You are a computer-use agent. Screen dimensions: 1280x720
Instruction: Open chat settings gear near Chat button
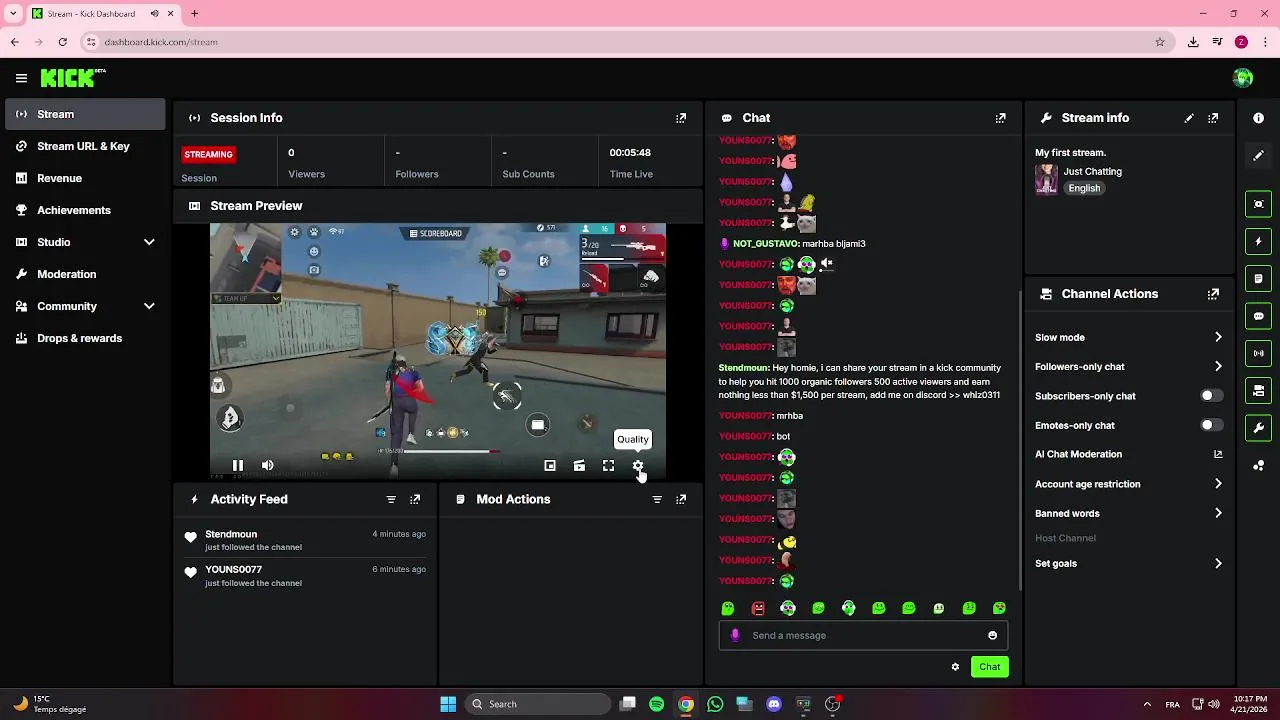tap(955, 667)
